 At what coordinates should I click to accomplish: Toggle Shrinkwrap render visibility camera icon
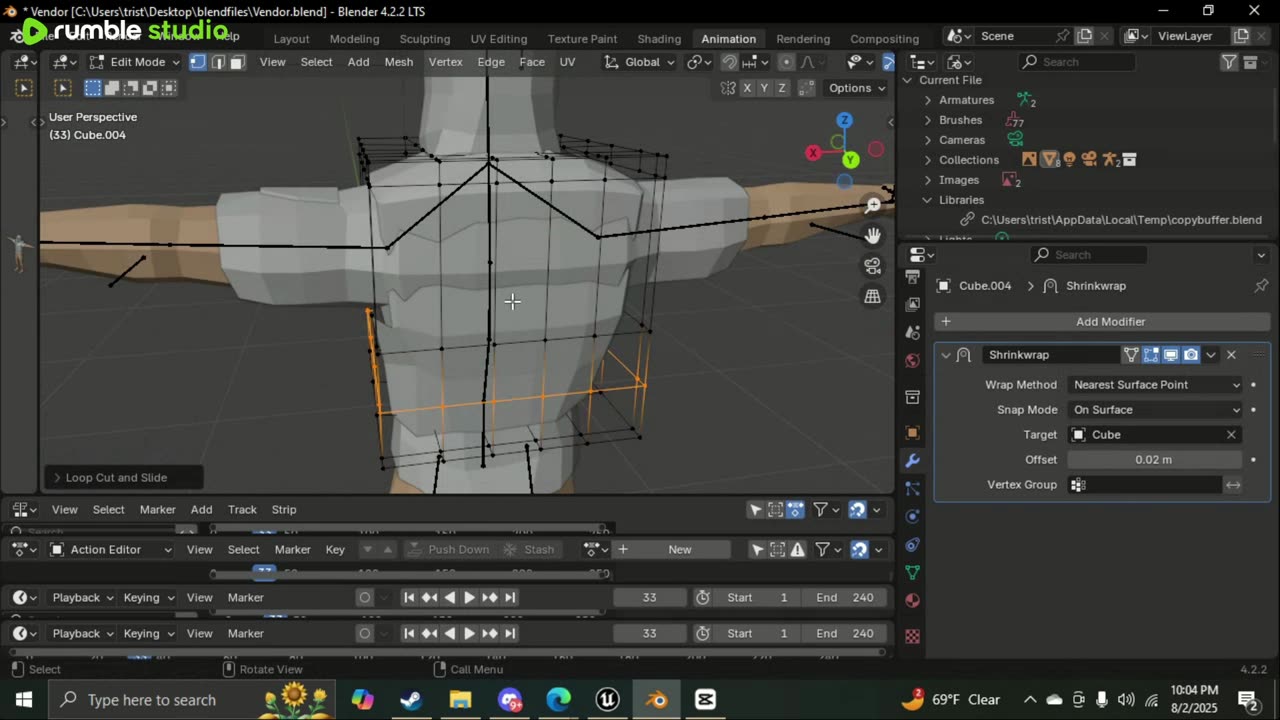click(1191, 355)
